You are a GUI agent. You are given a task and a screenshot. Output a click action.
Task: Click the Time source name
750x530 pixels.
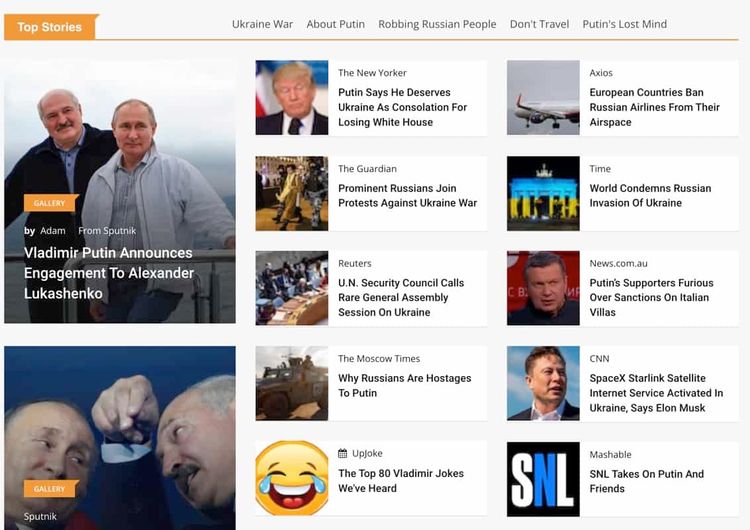600,168
